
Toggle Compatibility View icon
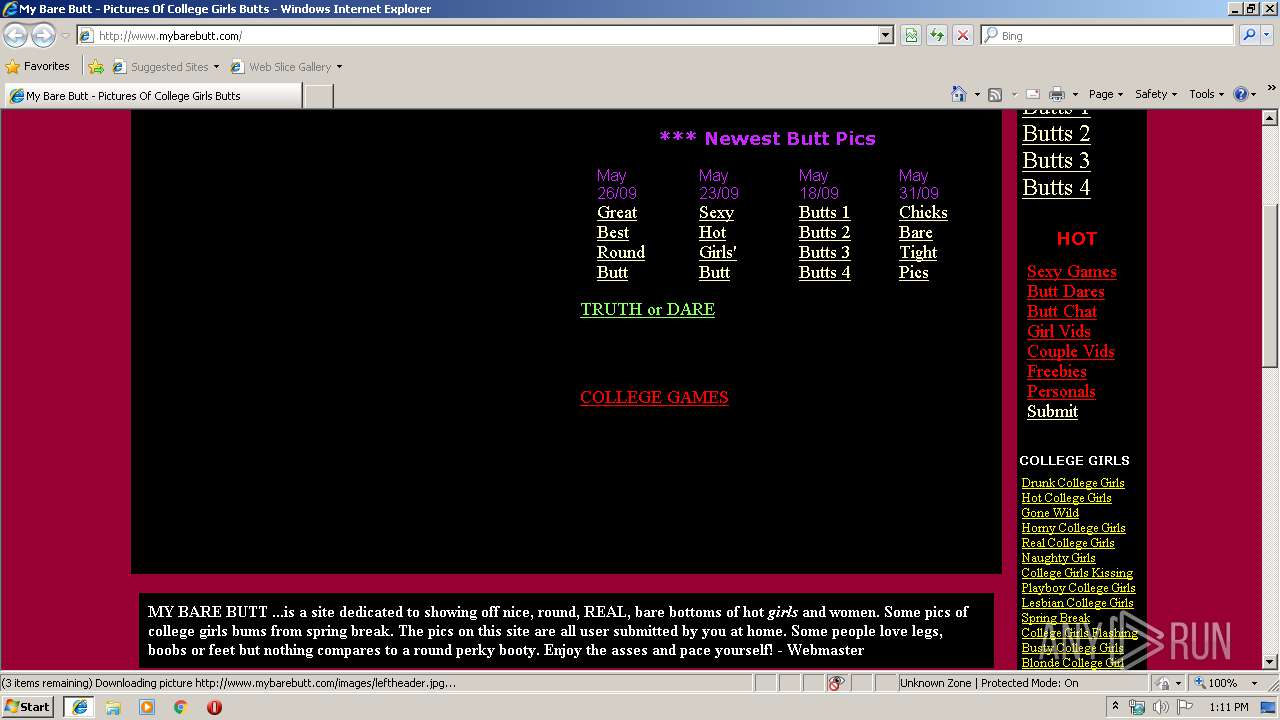[911, 36]
